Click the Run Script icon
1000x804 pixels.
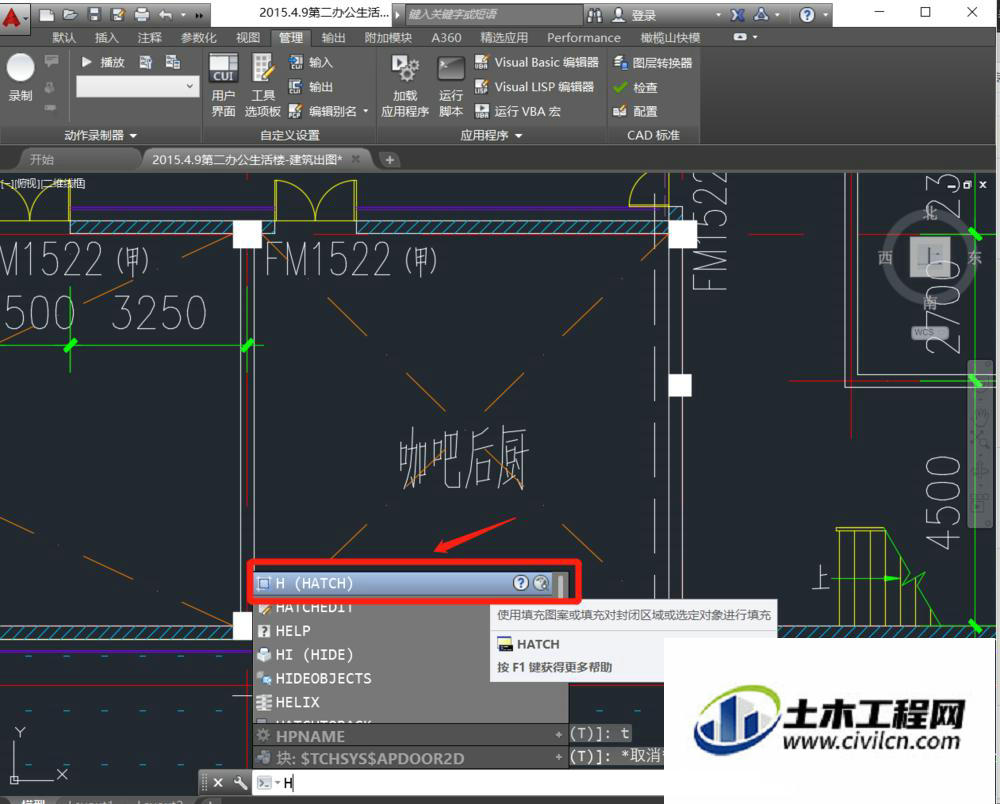(x=451, y=69)
